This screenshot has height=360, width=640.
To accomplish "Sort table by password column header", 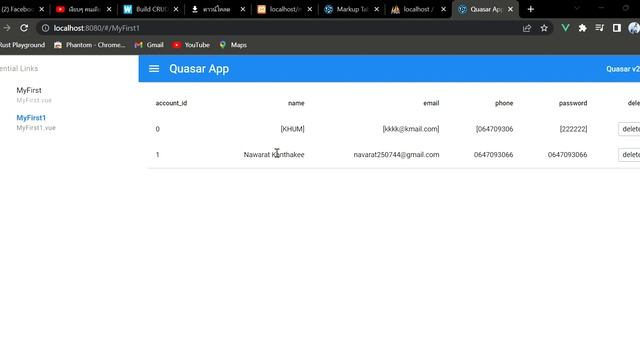I will point(573,103).
